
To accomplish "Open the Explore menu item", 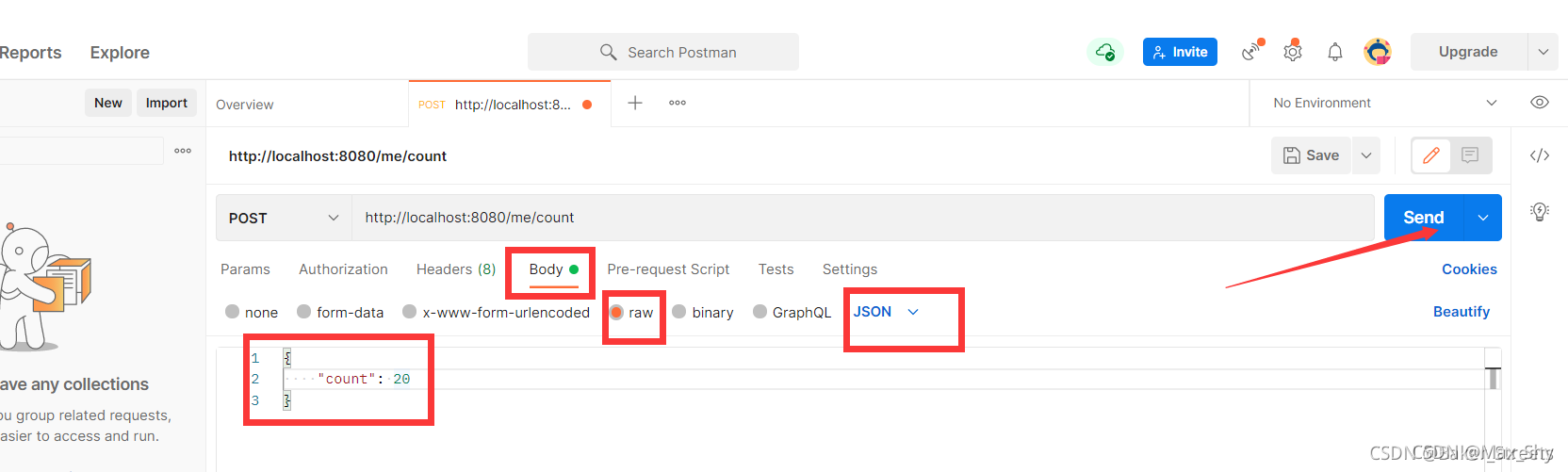I will (120, 53).
